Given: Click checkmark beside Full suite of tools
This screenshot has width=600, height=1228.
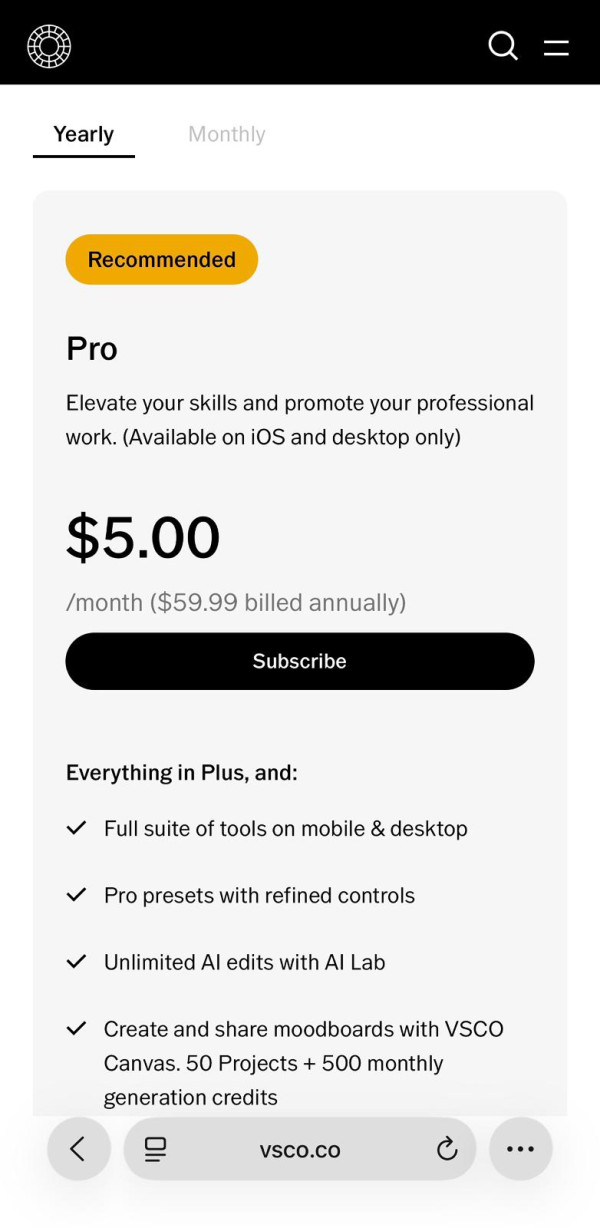Looking at the screenshot, I should [x=76, y=828].
